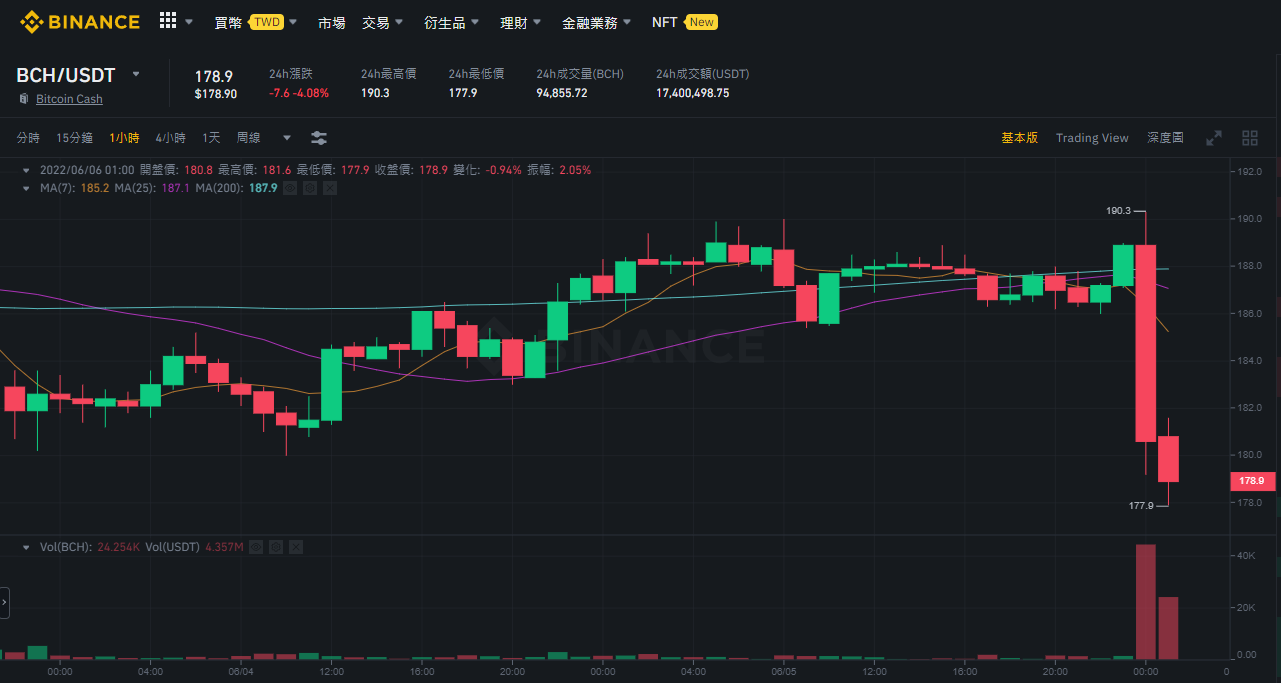Viewport: 1281px width, 683px height.
Task: Select the 4小時 interval
Action: pos(170,138)
